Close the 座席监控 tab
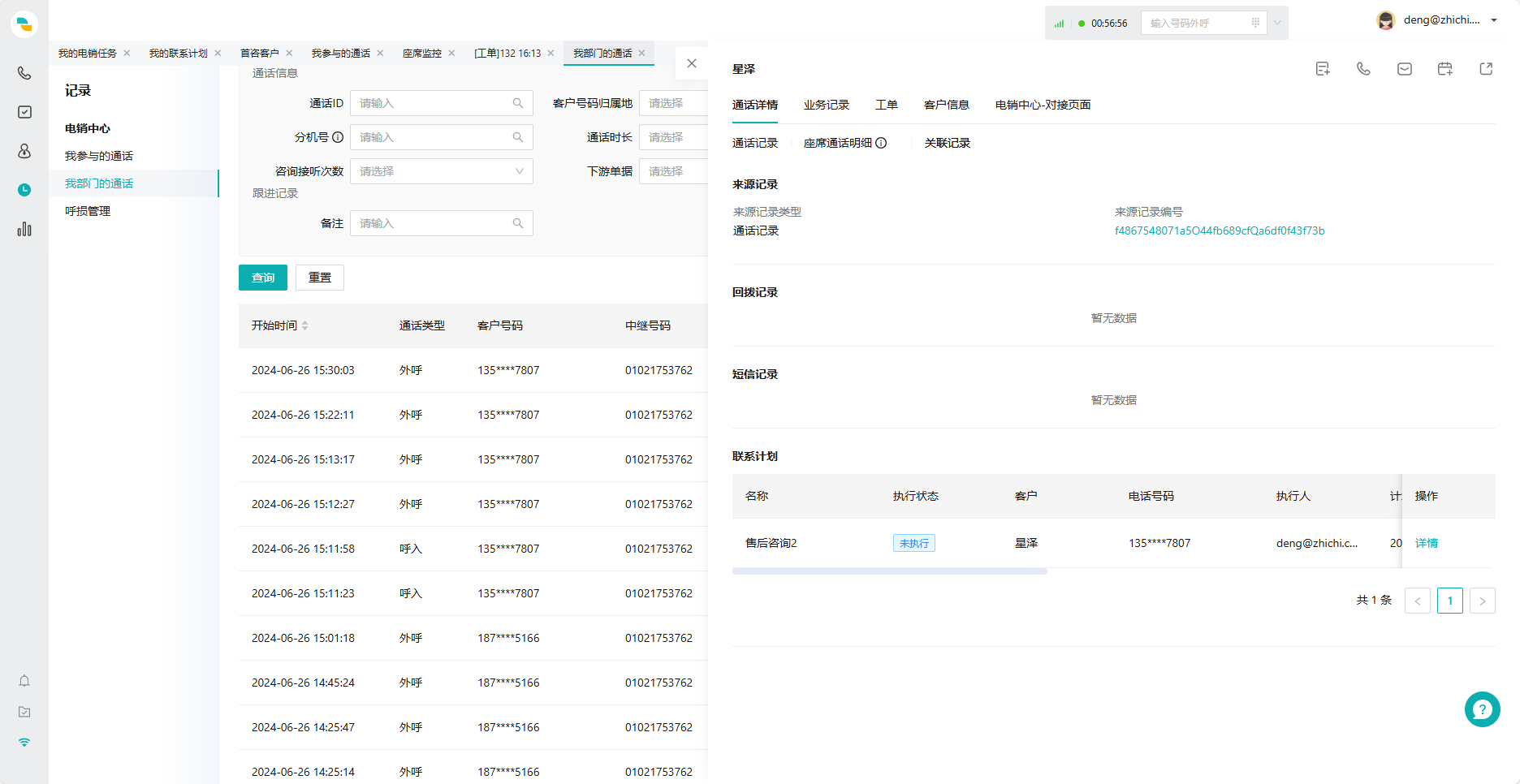1520x784 pixels. tap(451, 53)
